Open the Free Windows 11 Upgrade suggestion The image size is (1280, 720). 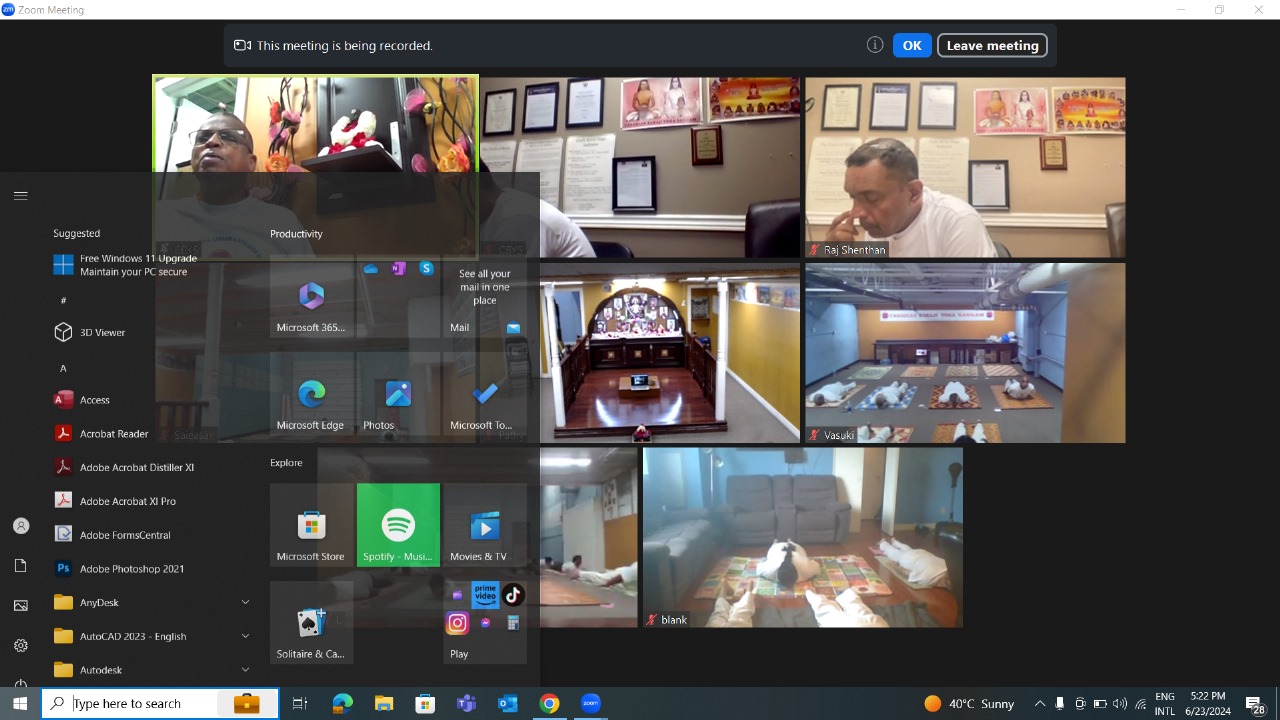click(150, 265)
